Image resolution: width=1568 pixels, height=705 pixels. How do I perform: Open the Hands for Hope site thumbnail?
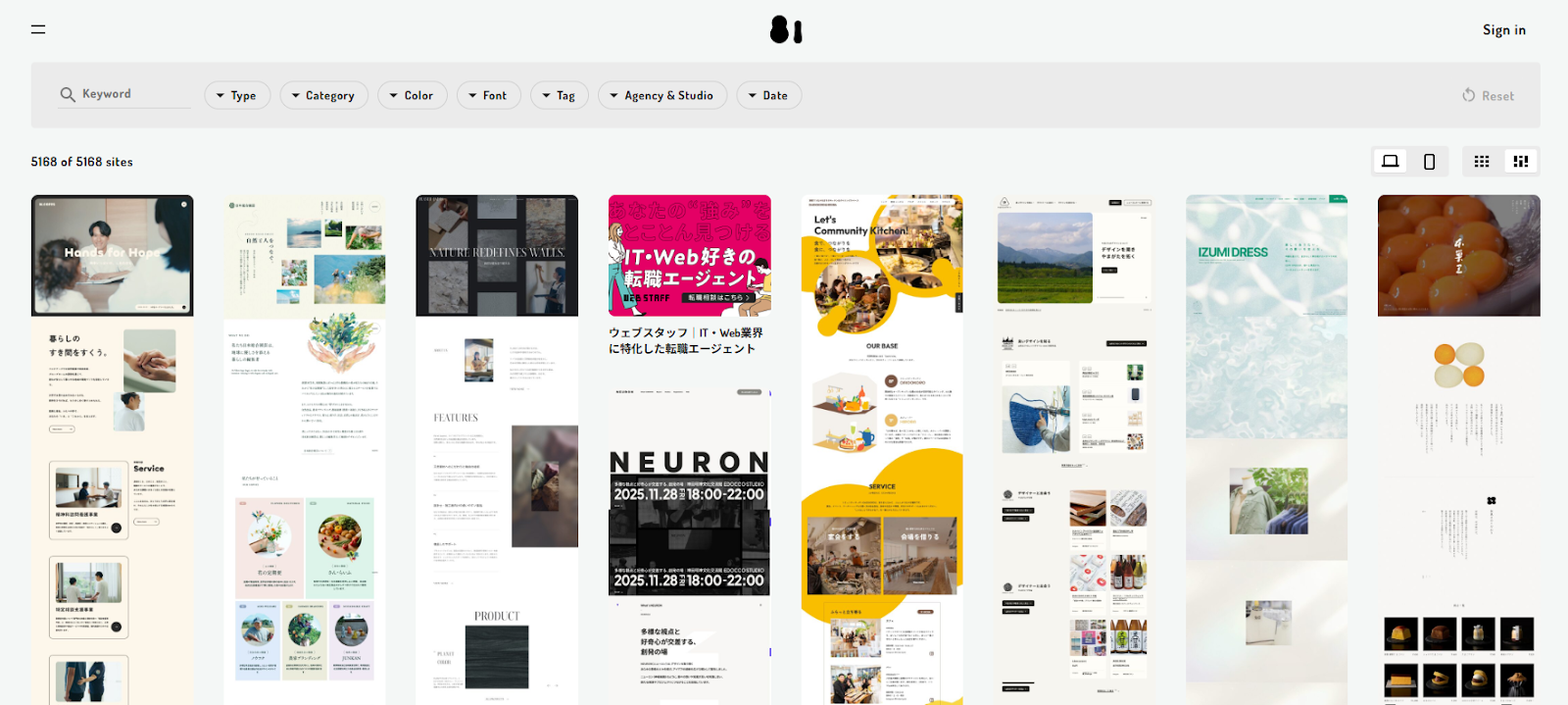(x=112, y=256)
